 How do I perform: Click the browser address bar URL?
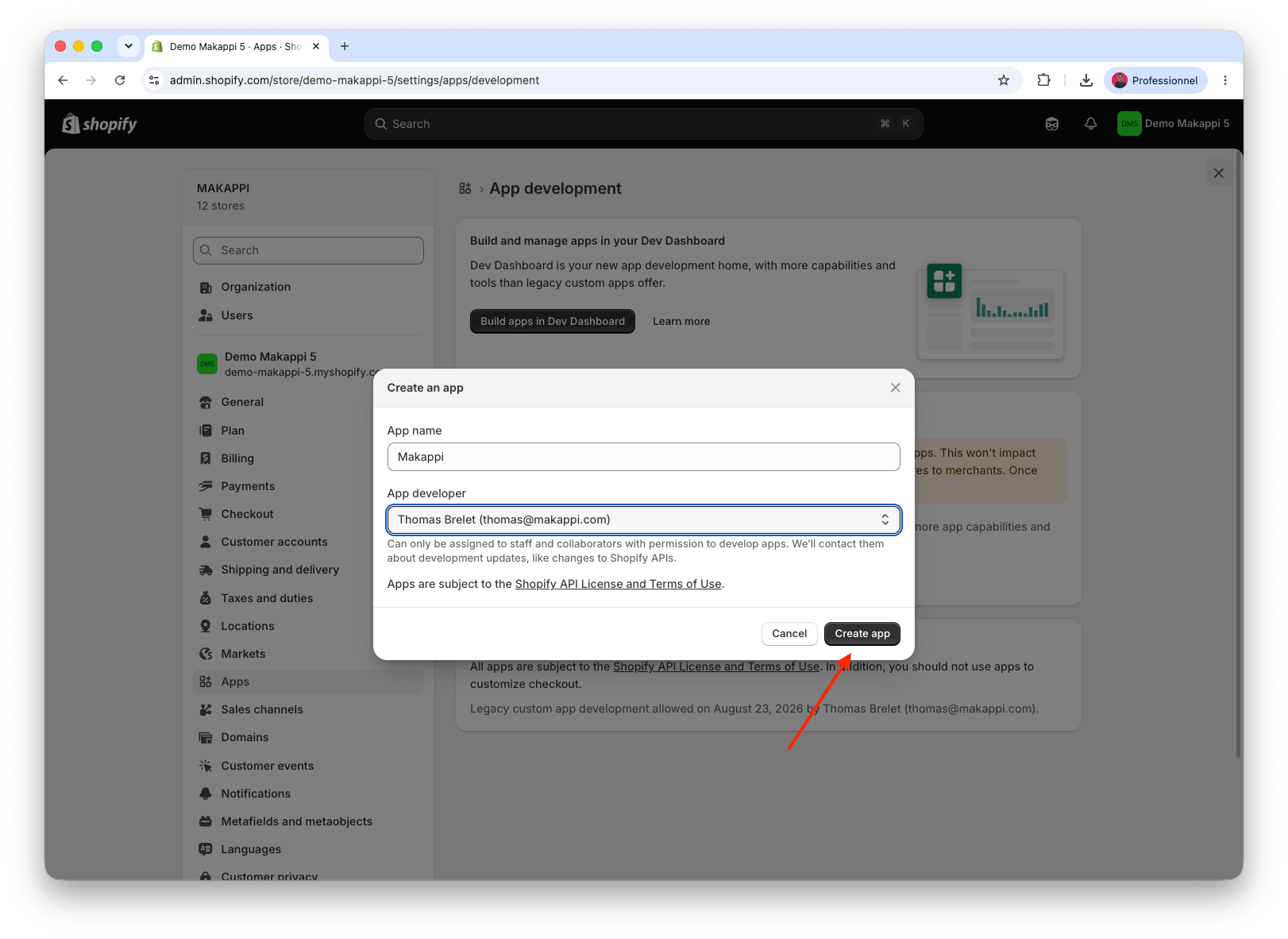pyautogui.click(x=354, y=80)
